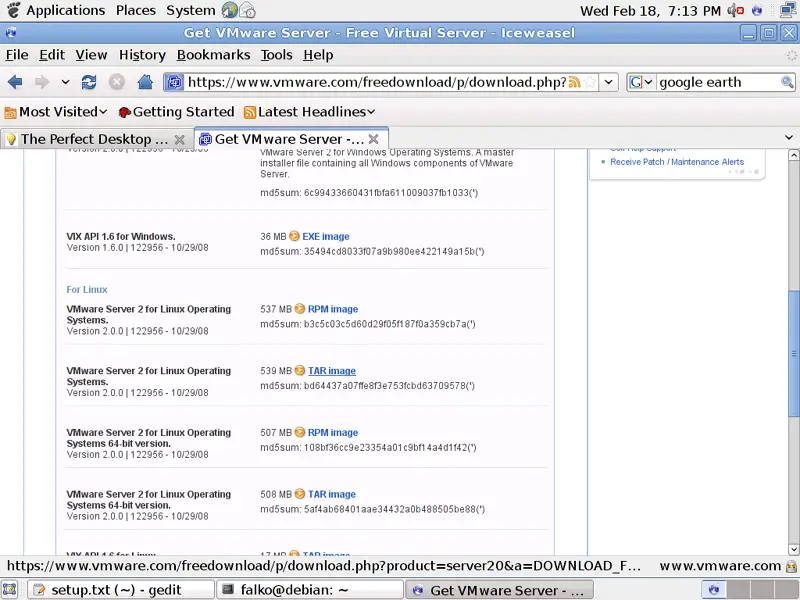The height and width of the screenshot is (600, 800).
Task: Click the Iceweasel window menu icon in titlebar
Action: [11, 33]
